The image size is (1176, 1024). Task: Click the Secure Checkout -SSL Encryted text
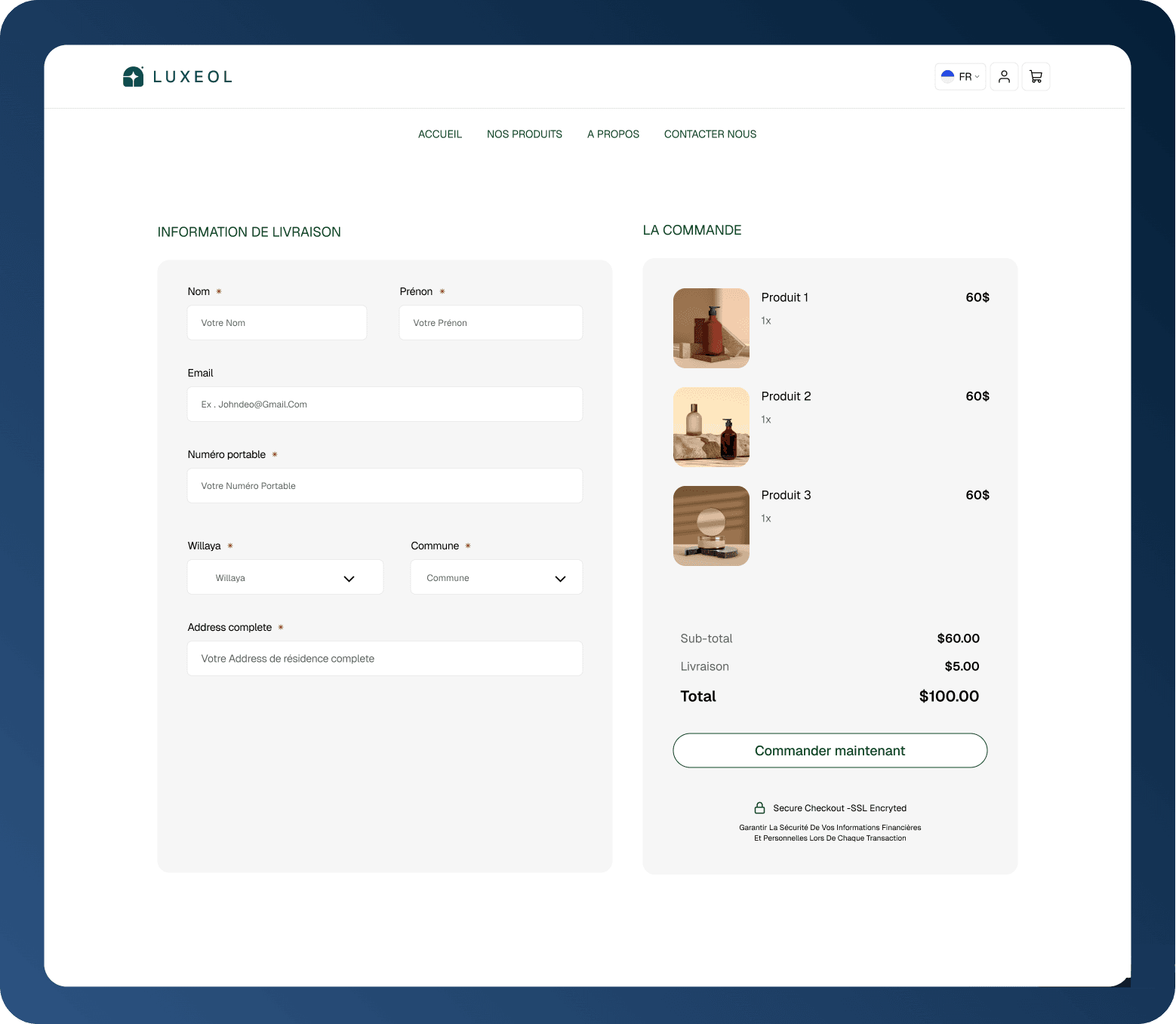(x=840, y=808)
